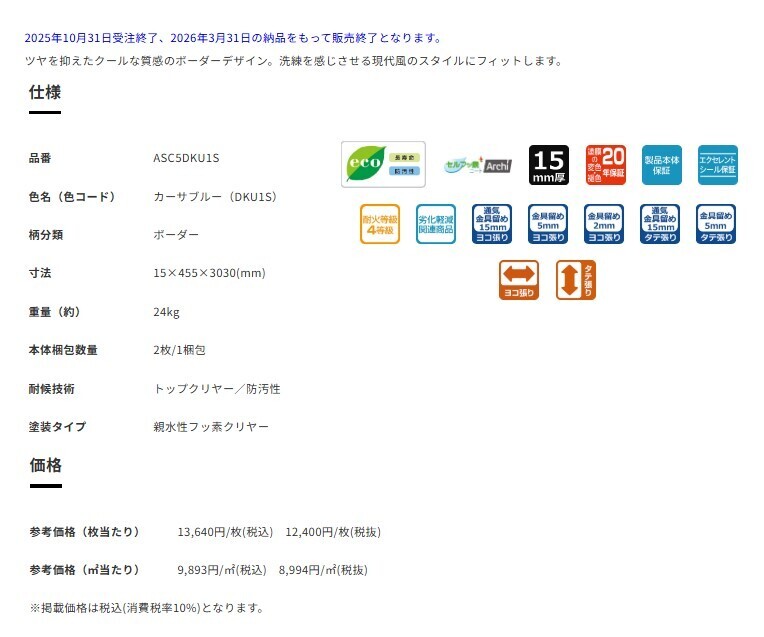Select the エクセレントシール保証 badge

point(717,165)
